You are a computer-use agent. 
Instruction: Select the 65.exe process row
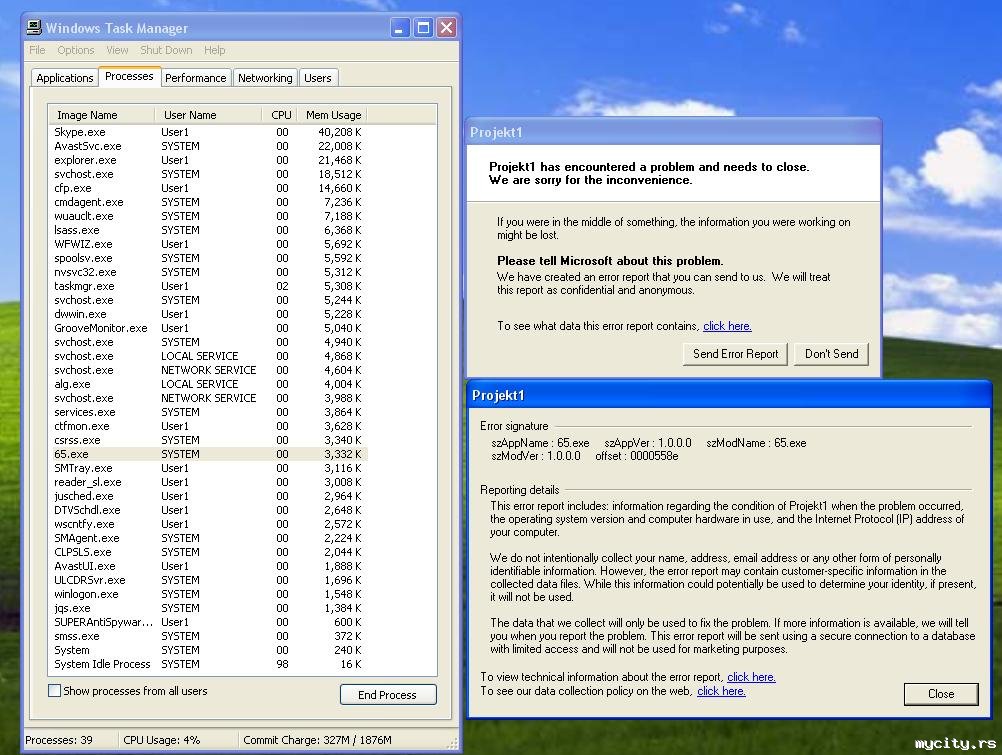[x=72, y=454]
